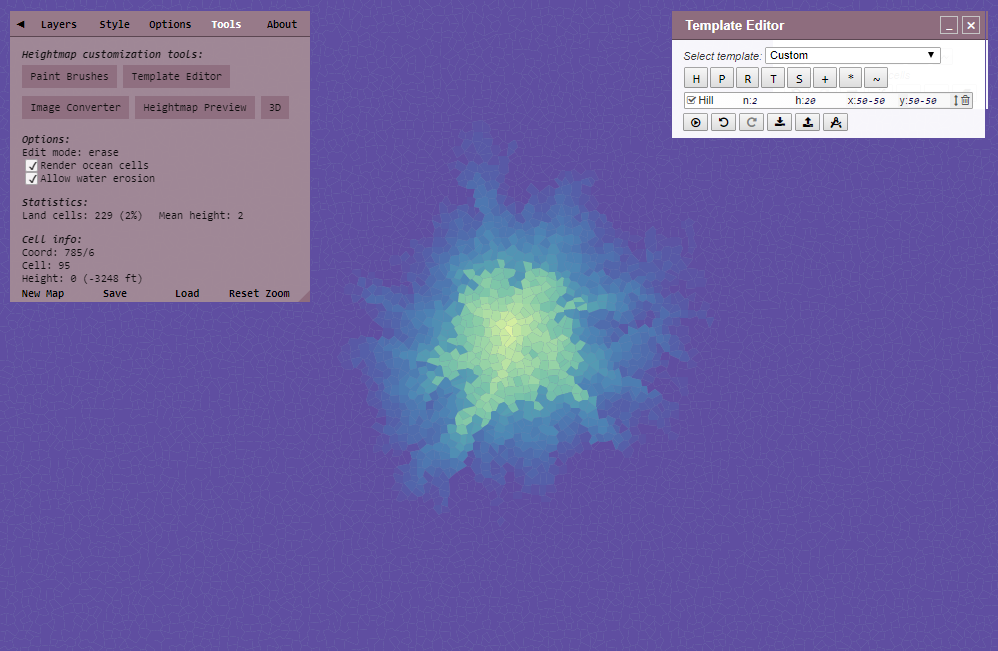
Task: Untick the Hill step checkbox
Action: point(691,100)
